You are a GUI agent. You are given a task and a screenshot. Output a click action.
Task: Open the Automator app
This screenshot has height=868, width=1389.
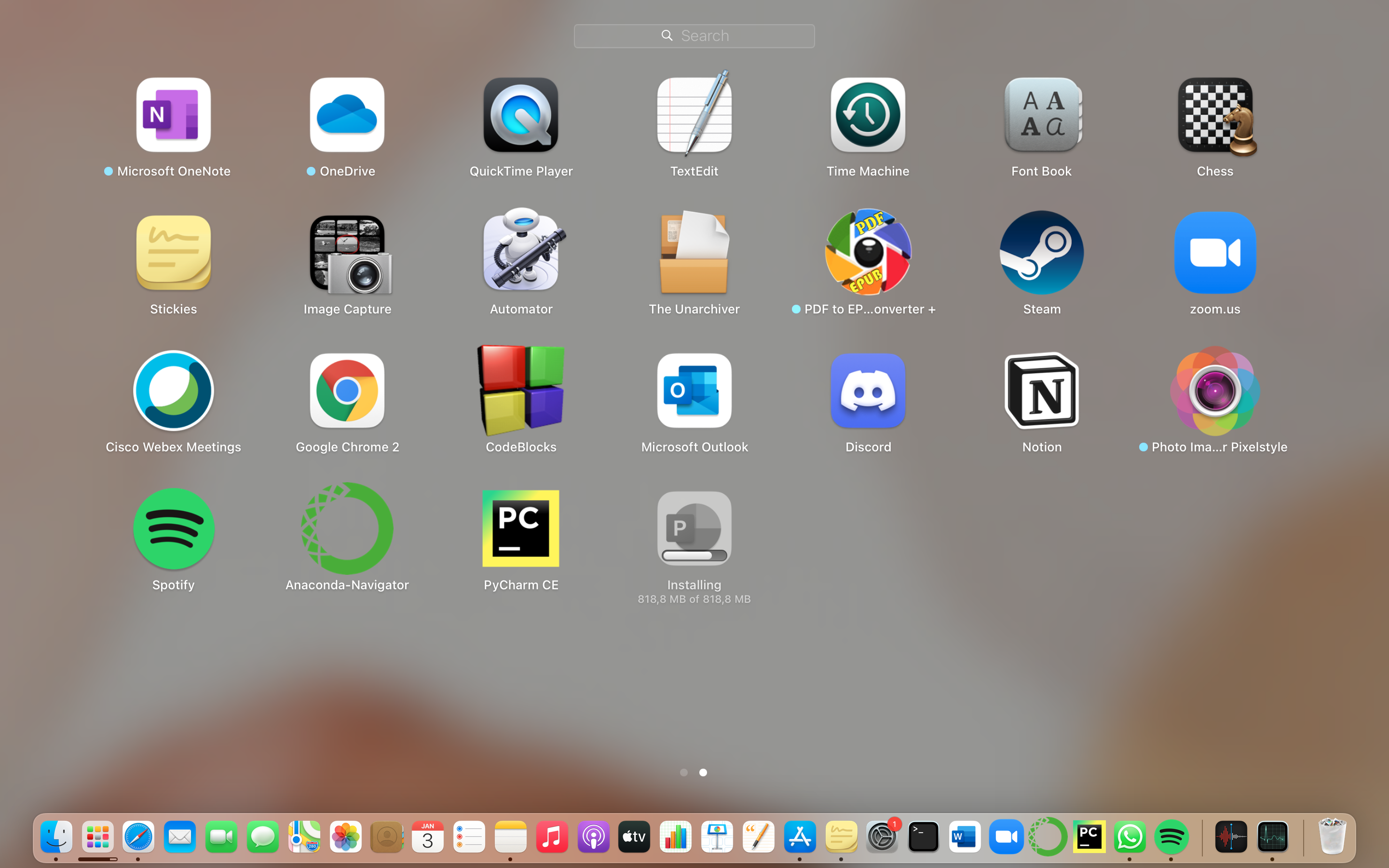tap(520, 253)
